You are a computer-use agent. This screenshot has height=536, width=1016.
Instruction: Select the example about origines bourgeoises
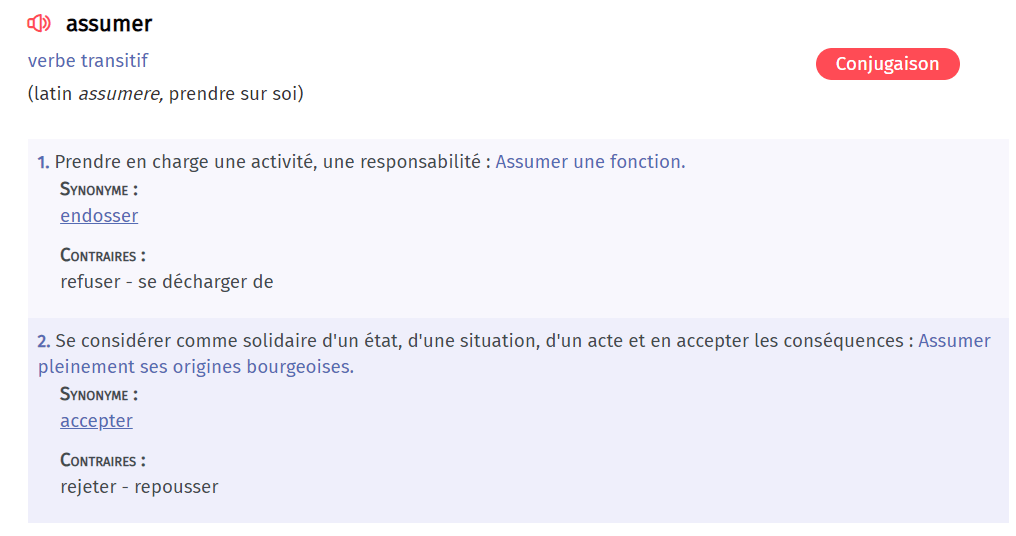196,367
